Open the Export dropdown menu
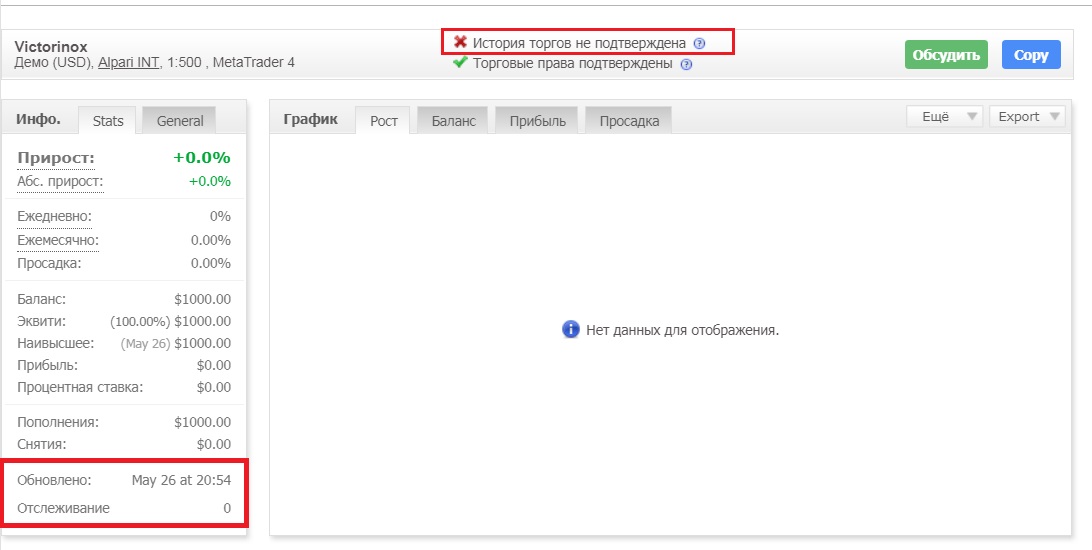The image size is (1092, 550). tap(1027, 116)
